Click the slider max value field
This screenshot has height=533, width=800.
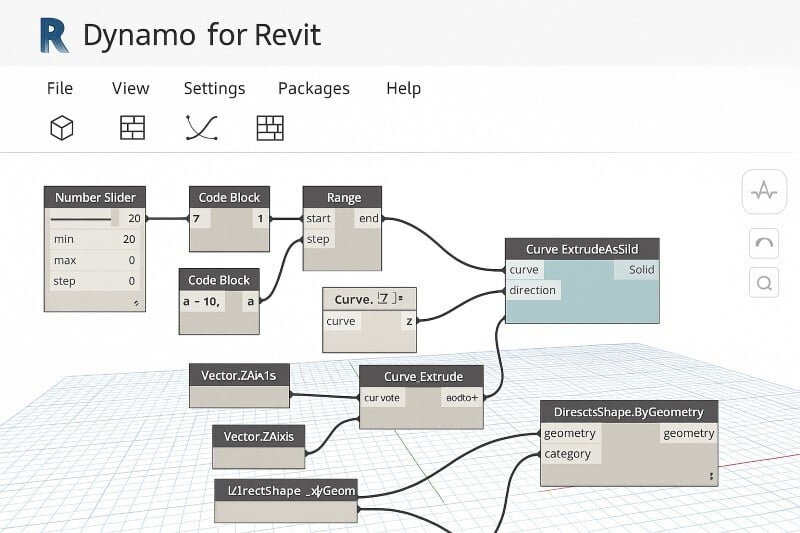(x=132, y=260)
